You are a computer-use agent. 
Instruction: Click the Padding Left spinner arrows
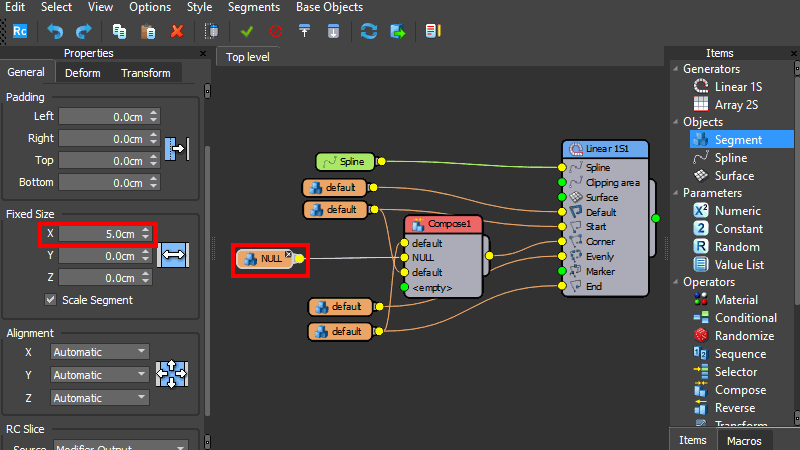pyautogui.click(x=153, y=116)
